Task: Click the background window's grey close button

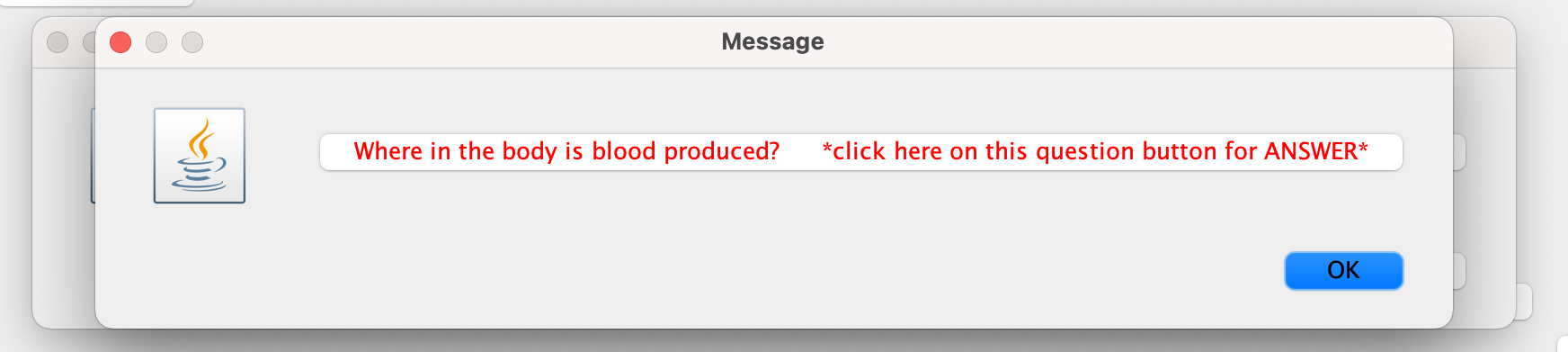Action: pyautogui.click(x=58, y=42)
